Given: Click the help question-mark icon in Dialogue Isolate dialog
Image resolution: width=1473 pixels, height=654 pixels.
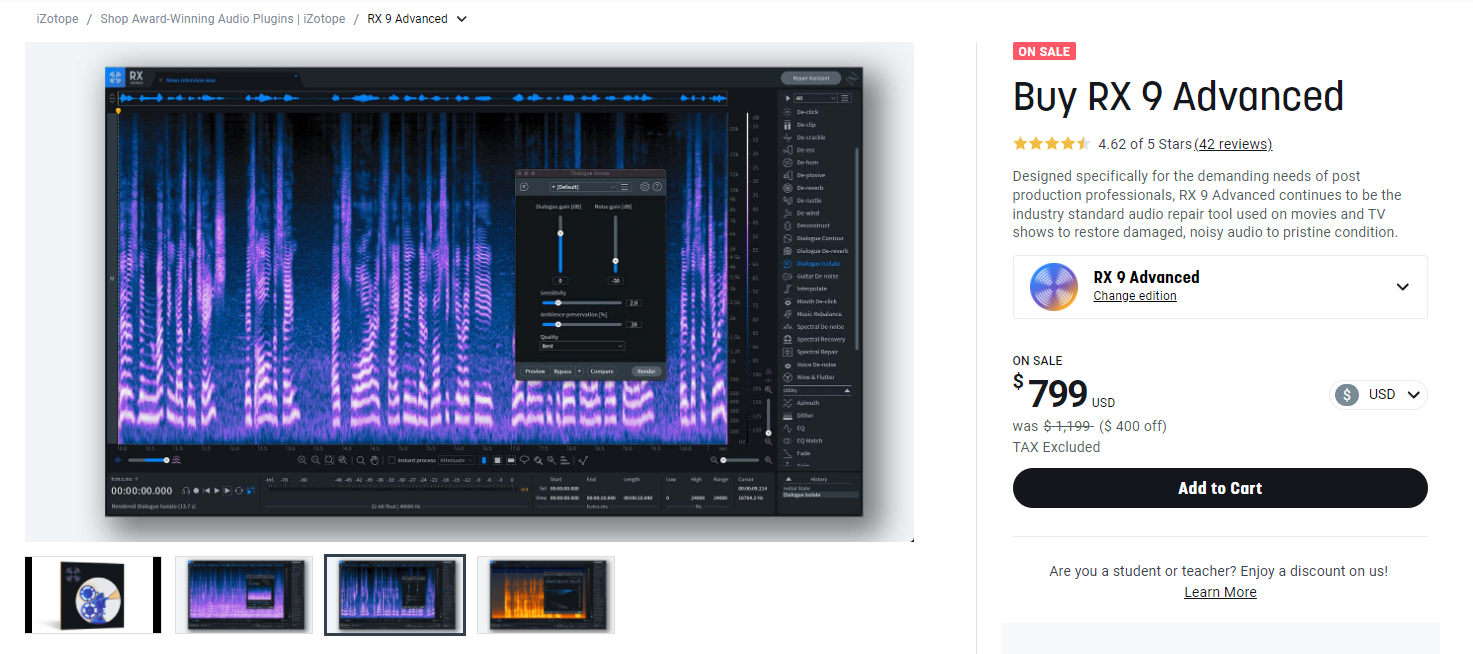Looking at the screenshot, I should (x=657, y=187).
